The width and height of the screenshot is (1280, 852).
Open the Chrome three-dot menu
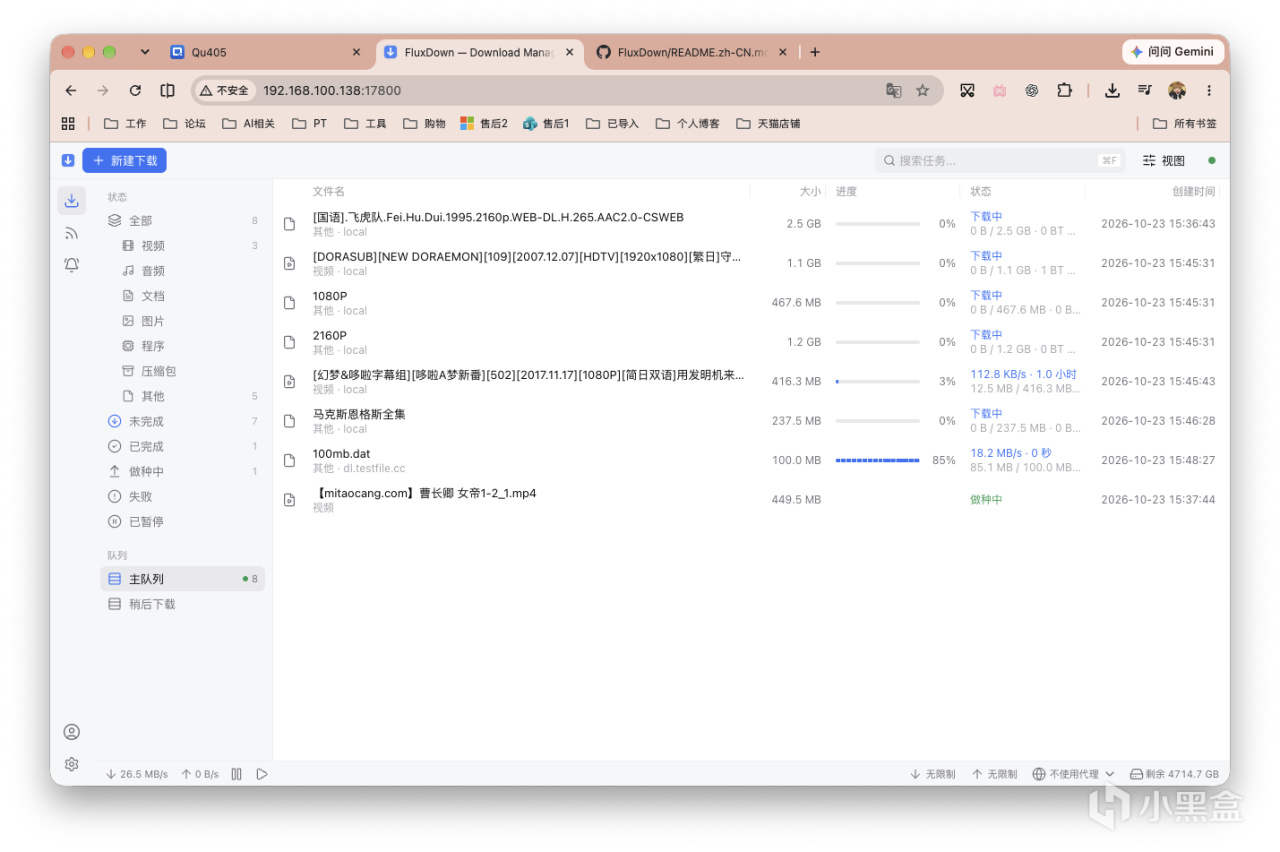1209,90
